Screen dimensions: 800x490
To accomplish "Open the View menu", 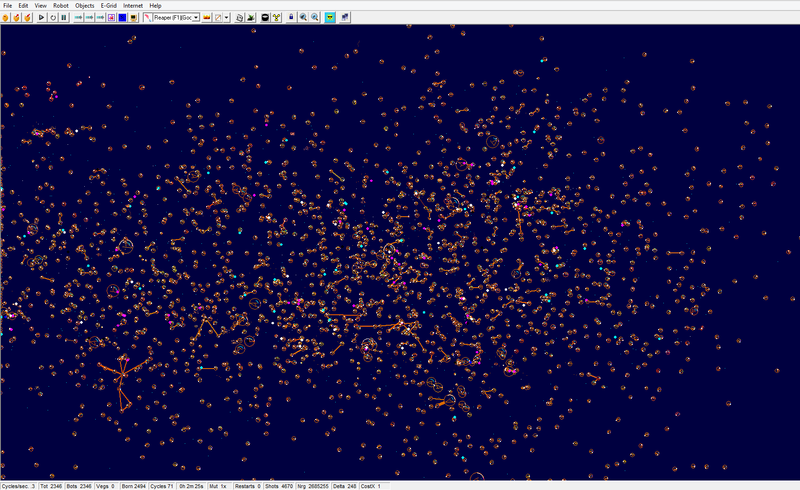I will (40, 5).
